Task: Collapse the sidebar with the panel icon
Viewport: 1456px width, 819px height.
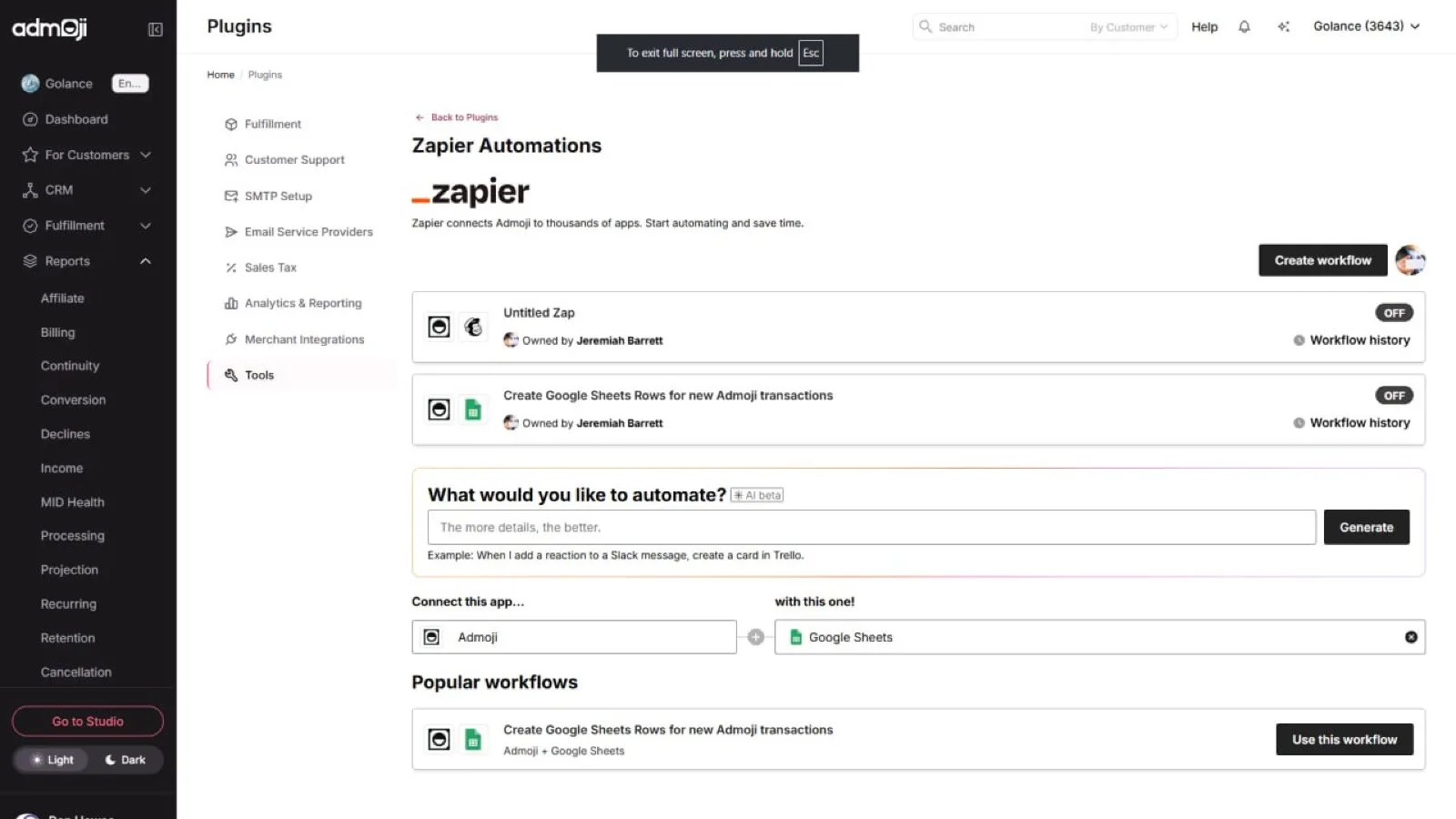Action: click(x=156, y=30)
